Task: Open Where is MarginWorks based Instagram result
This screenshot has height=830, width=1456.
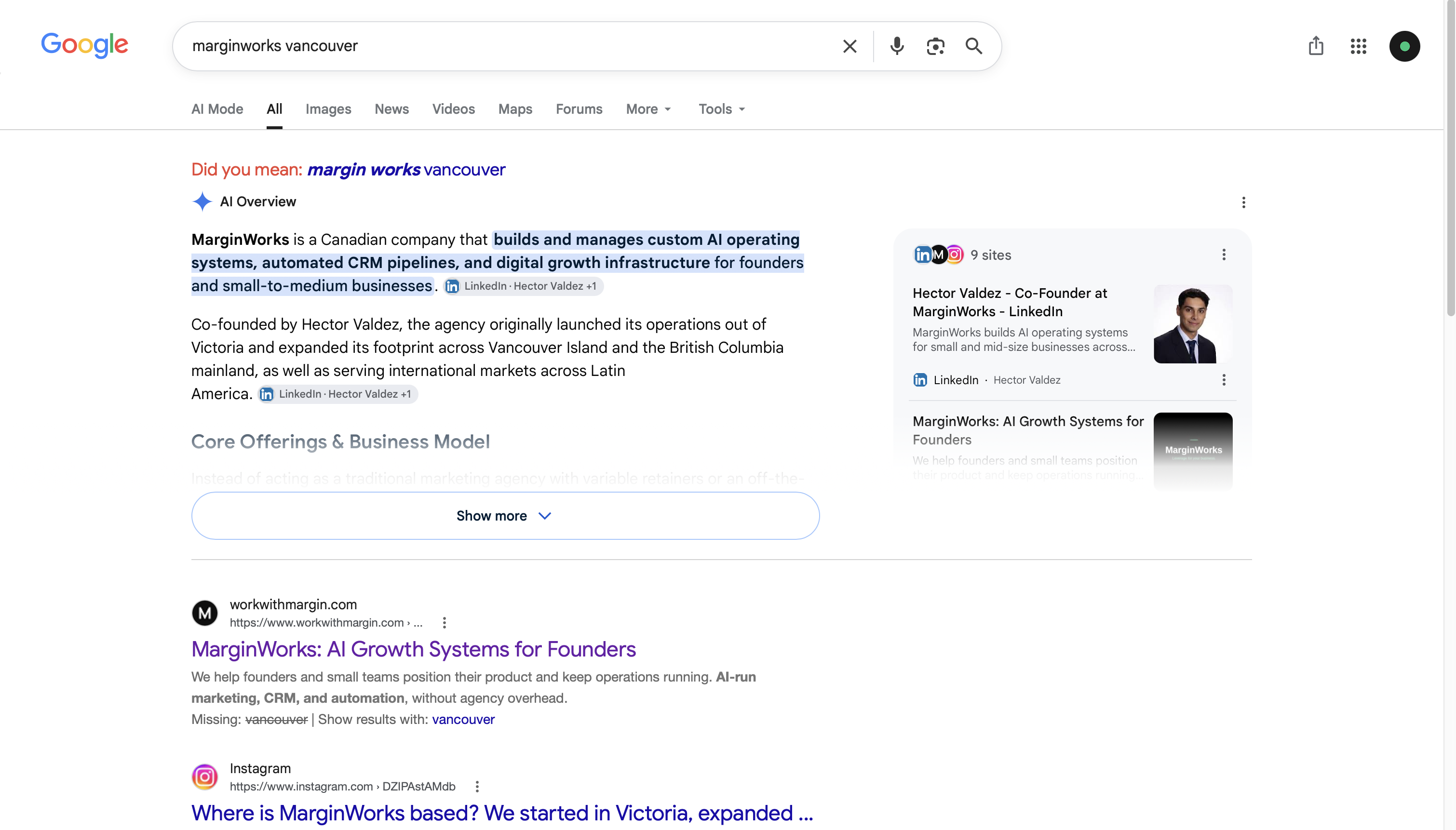Action: [x=502, y=813]
